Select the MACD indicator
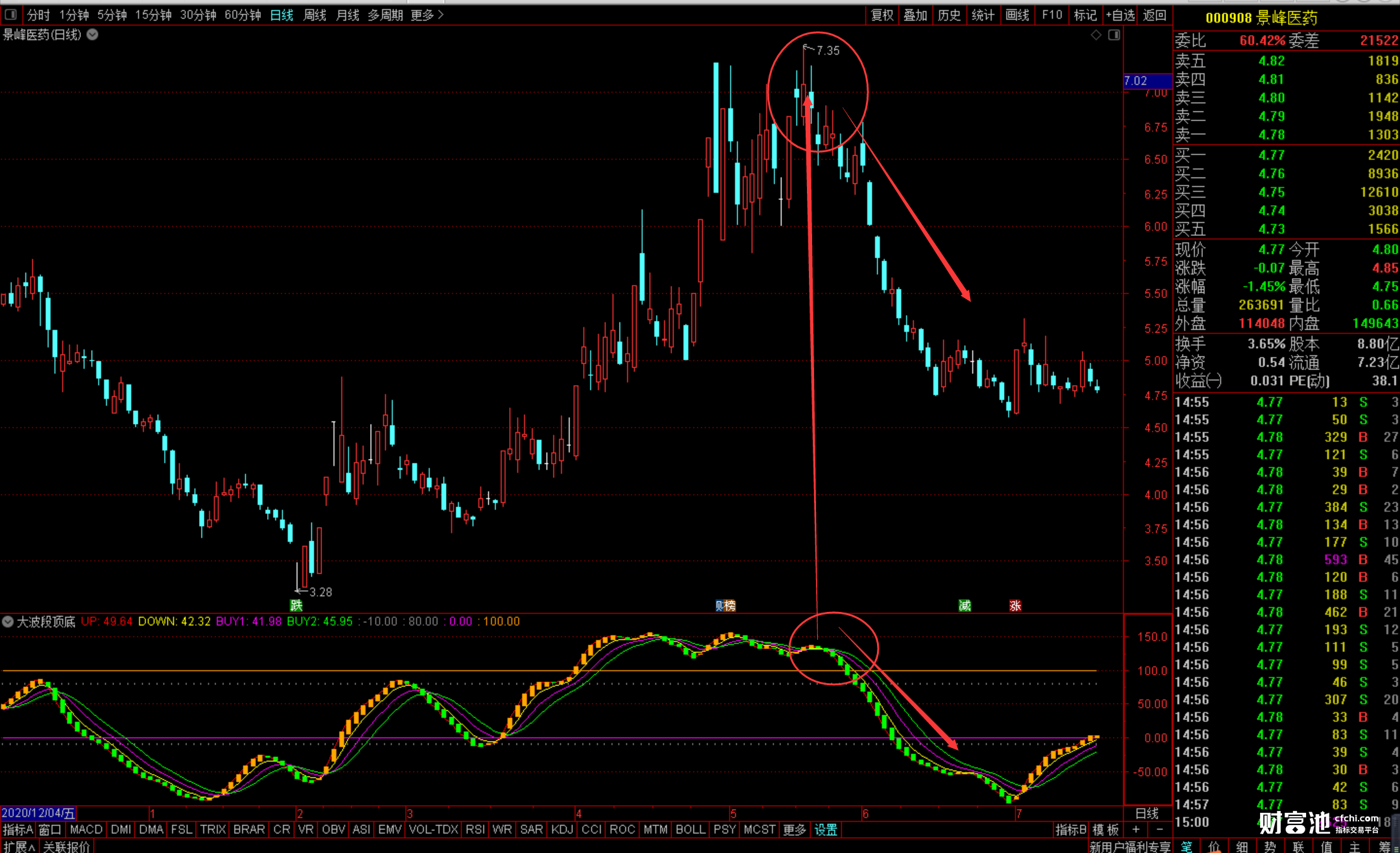This screenshot has width=1400, height=853. [86, 830]
